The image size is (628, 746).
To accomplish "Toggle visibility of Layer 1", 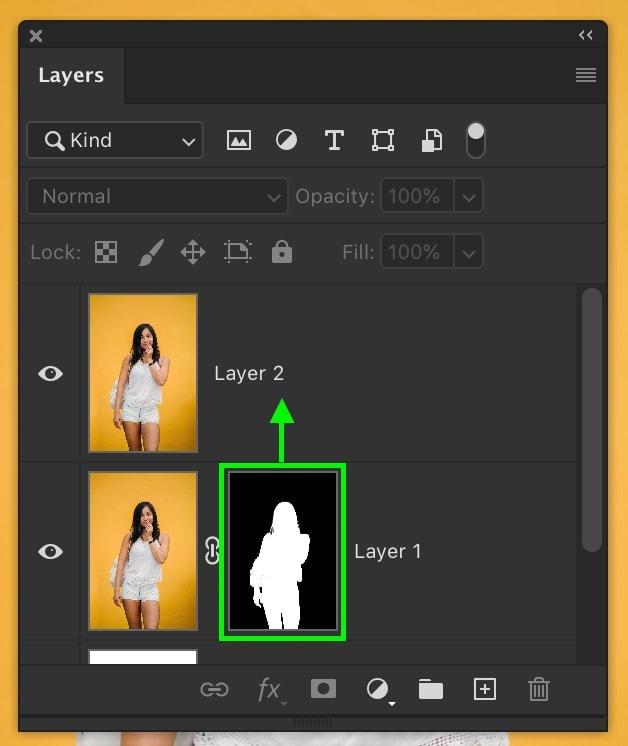I will coord(50,551).
